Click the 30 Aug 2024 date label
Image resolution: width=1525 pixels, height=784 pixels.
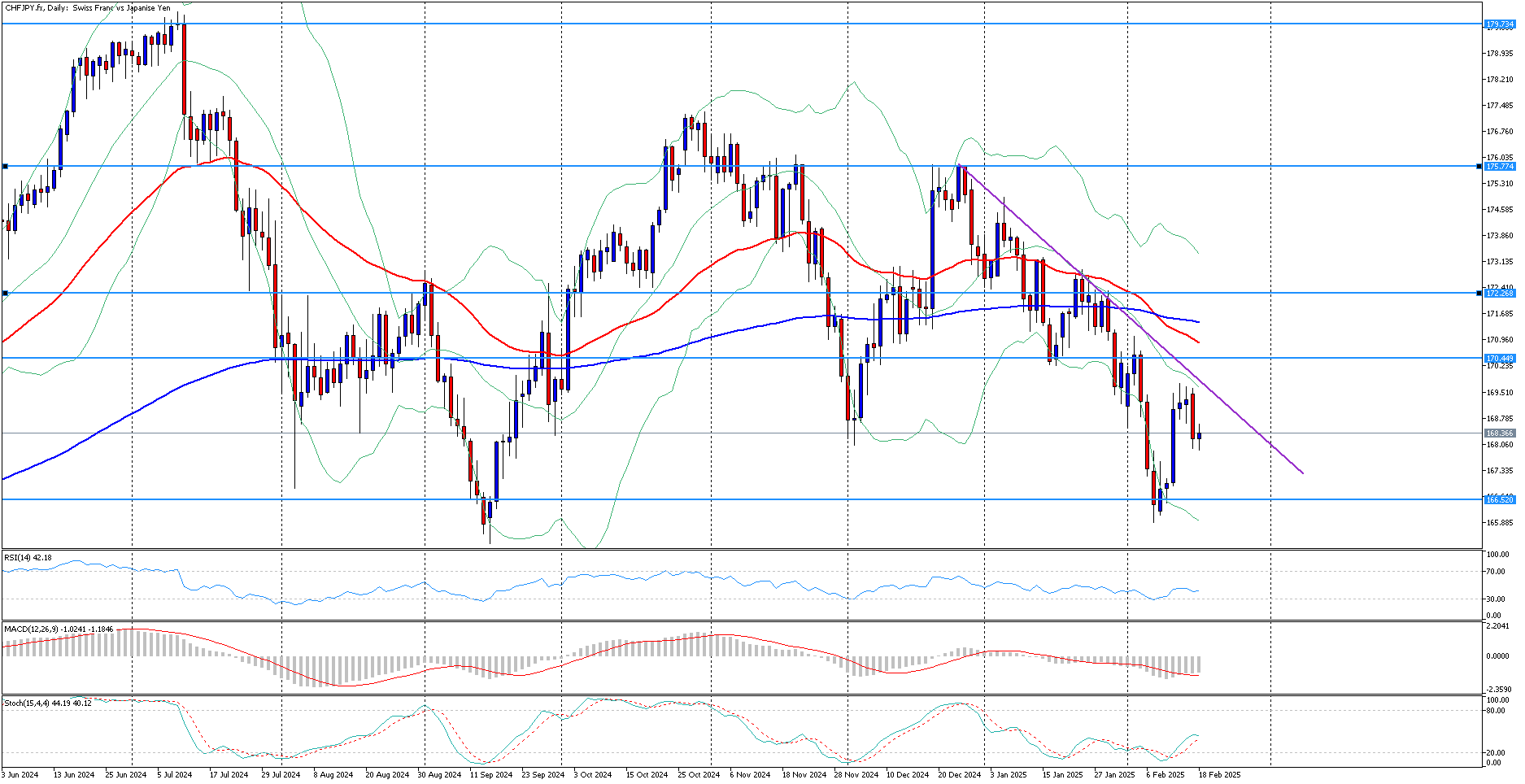tap(439, 775)
